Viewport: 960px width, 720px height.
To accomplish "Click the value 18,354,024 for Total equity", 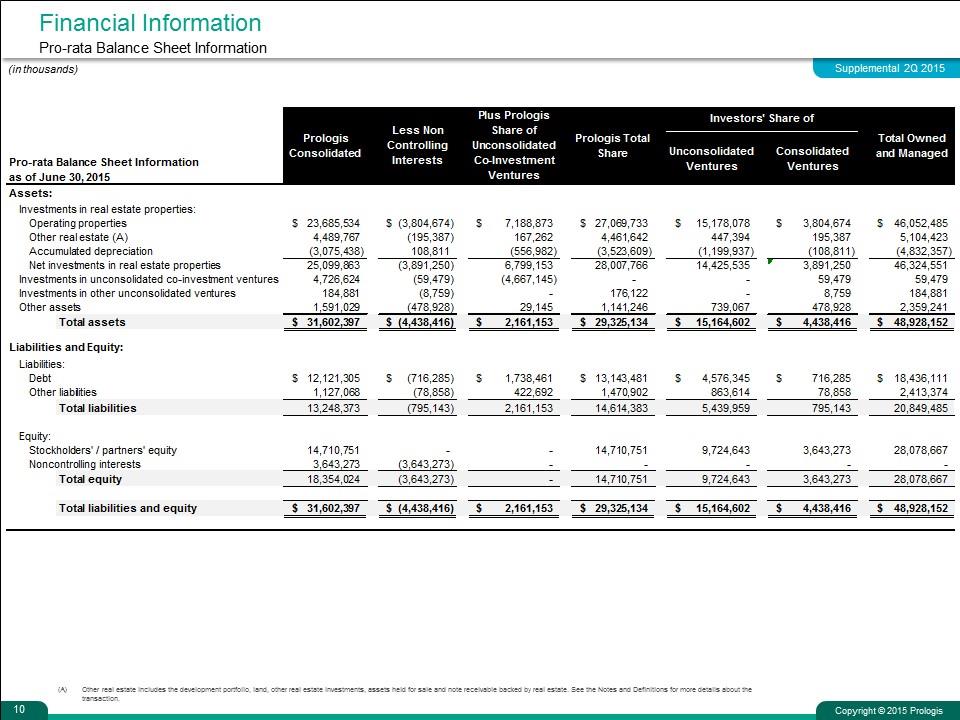I will tap(333, 479).
